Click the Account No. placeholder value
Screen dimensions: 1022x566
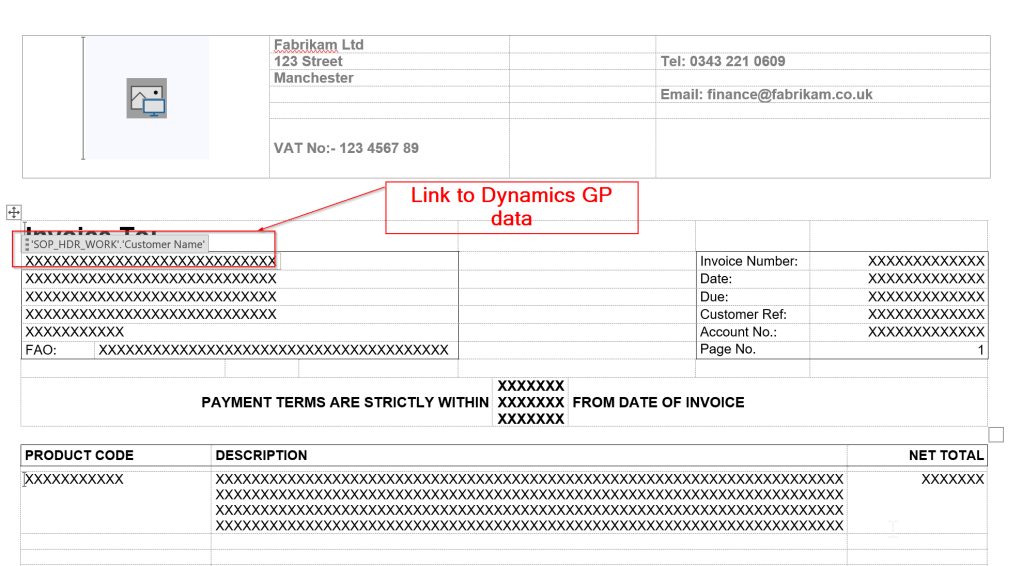(x=926, y=332)
